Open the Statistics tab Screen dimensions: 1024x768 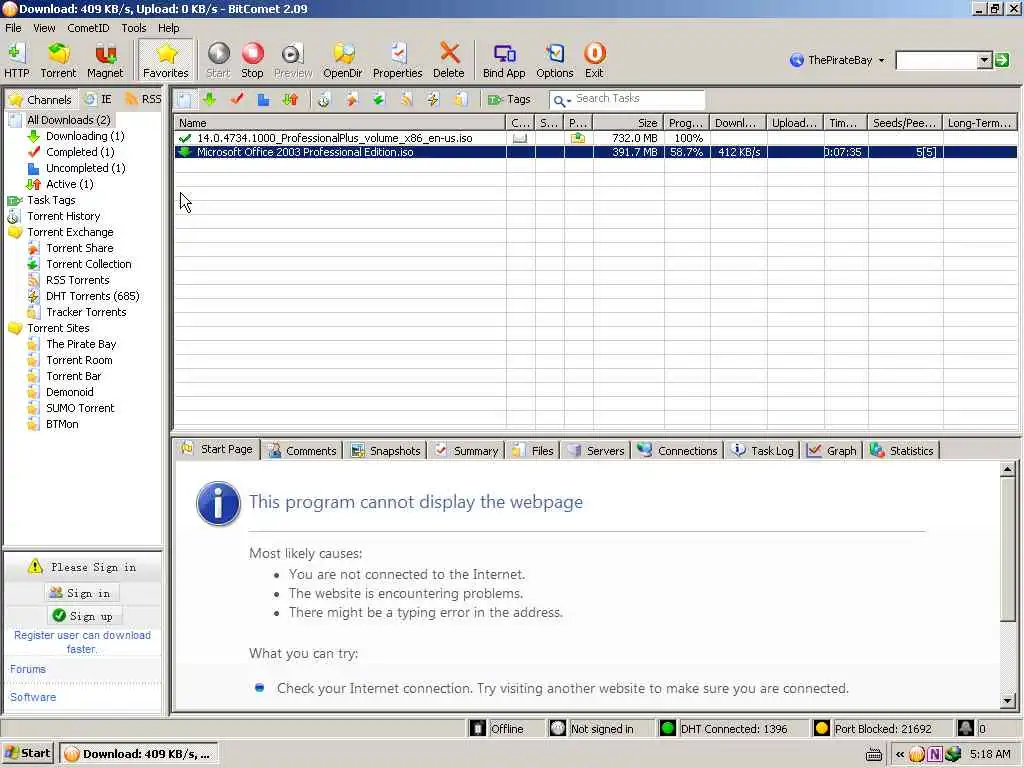[x=902, y=451]
